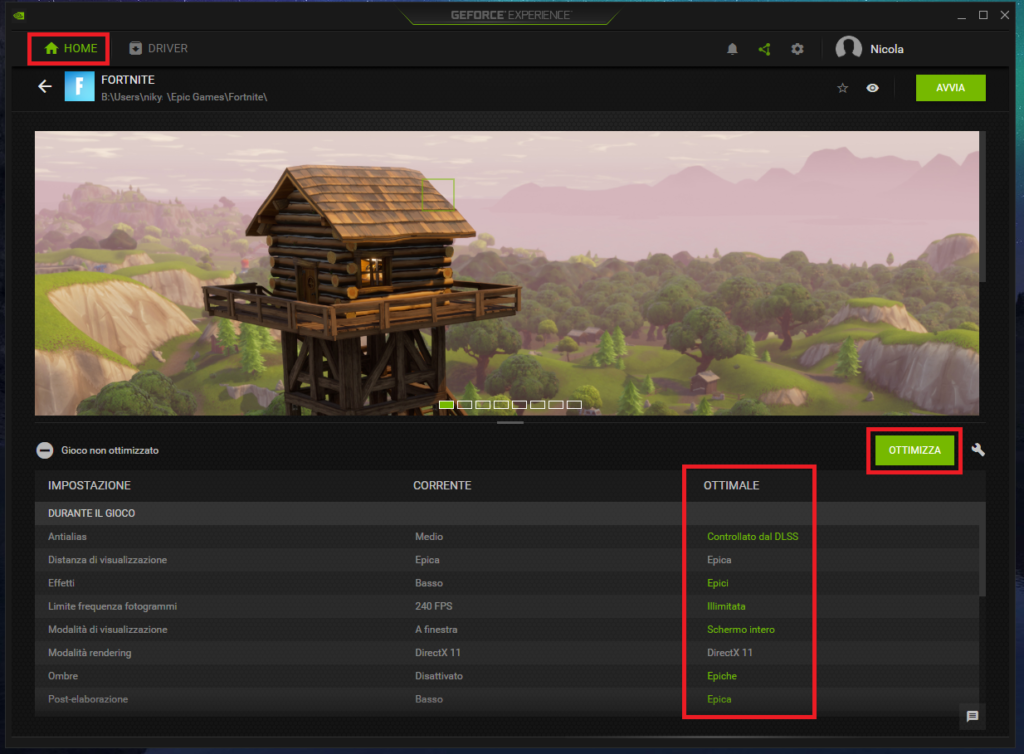This screenshot has width=1024, height=754.
Task: Click the CORRENTE column header
Action: pyautogui.click(x=442, y=486)
